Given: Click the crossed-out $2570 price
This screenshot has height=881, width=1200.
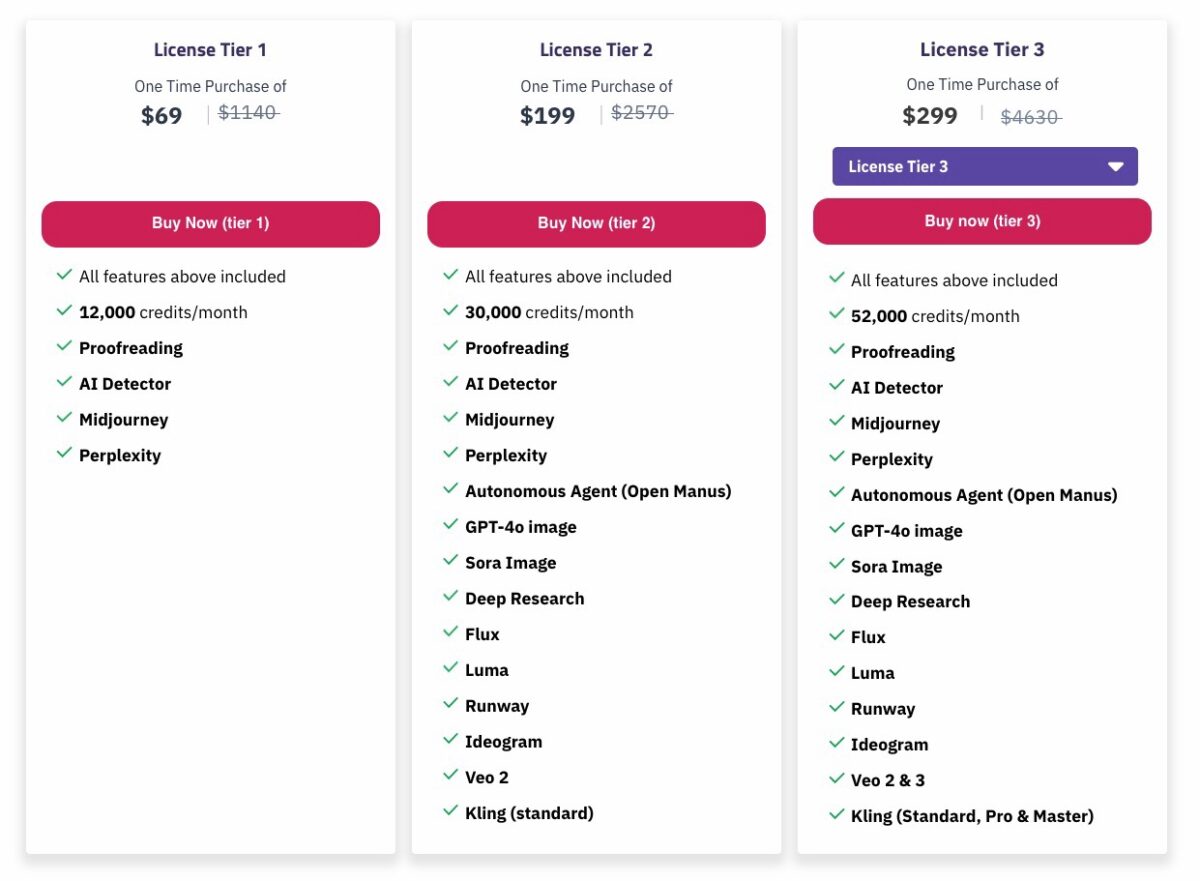Looking at the screenshot, I should click(641, 113).
